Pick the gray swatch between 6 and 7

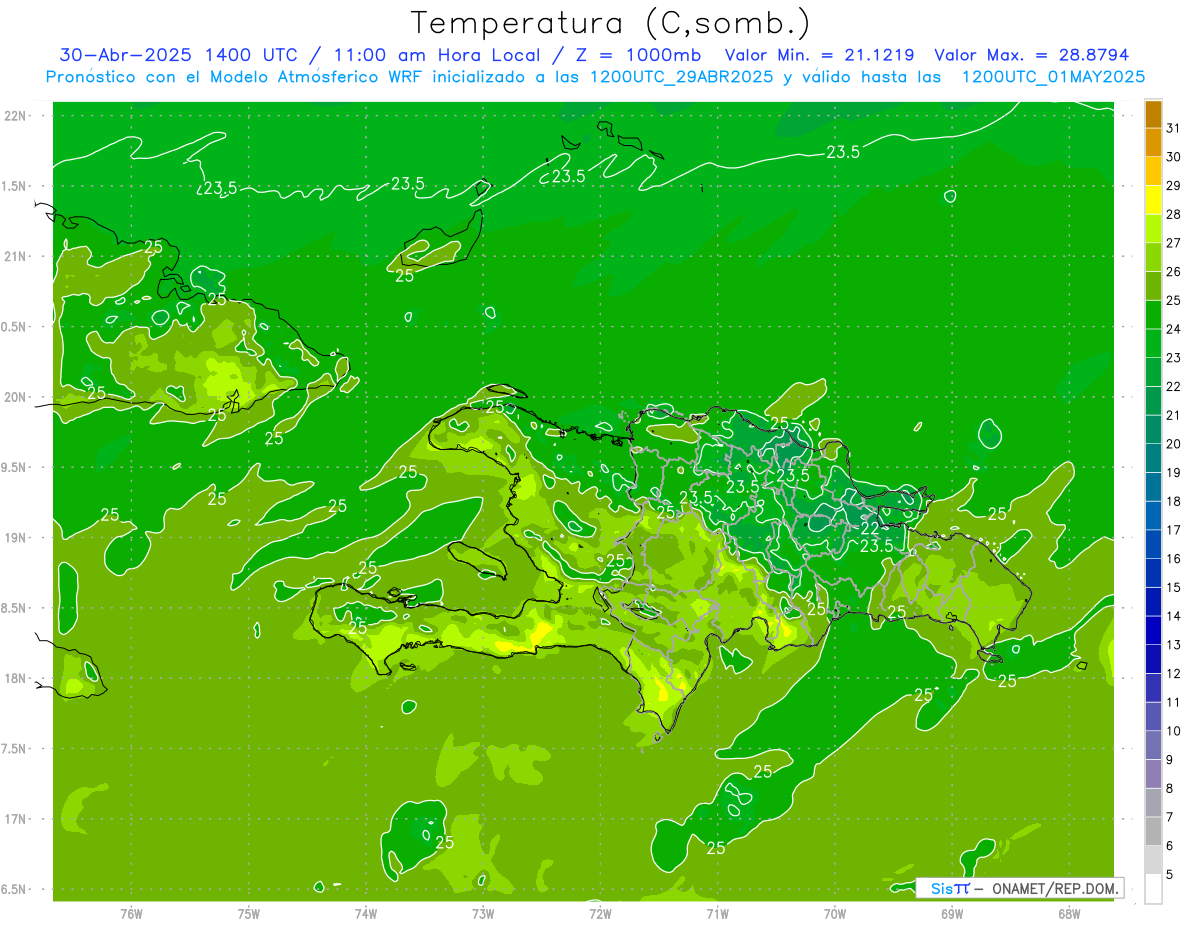(x=1153, y=831)
